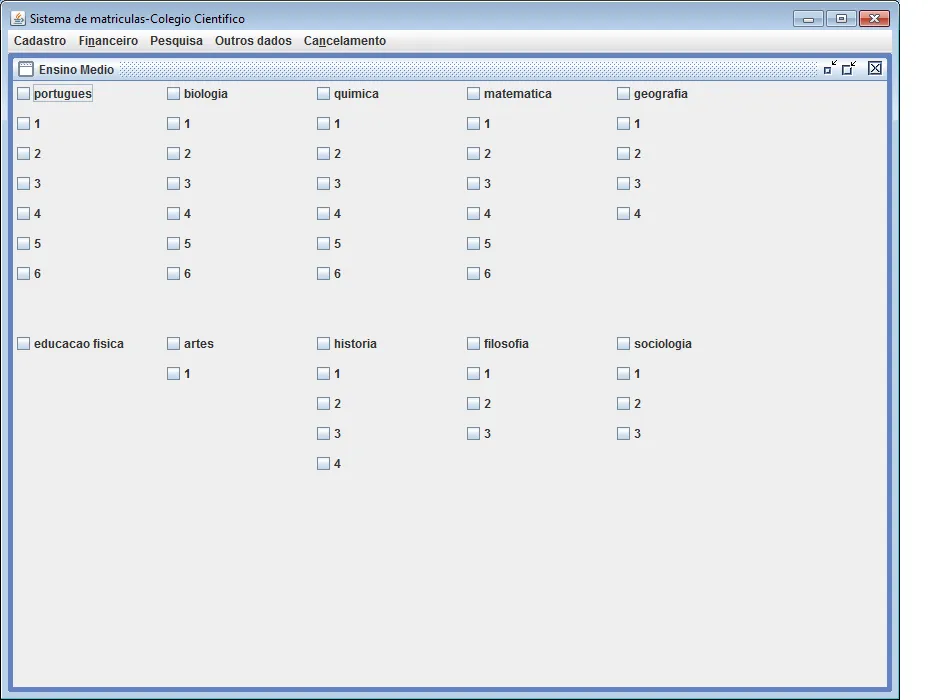938x700 pixels.
Task: Check box 4 under historia
Action: [x=324, y=463]
